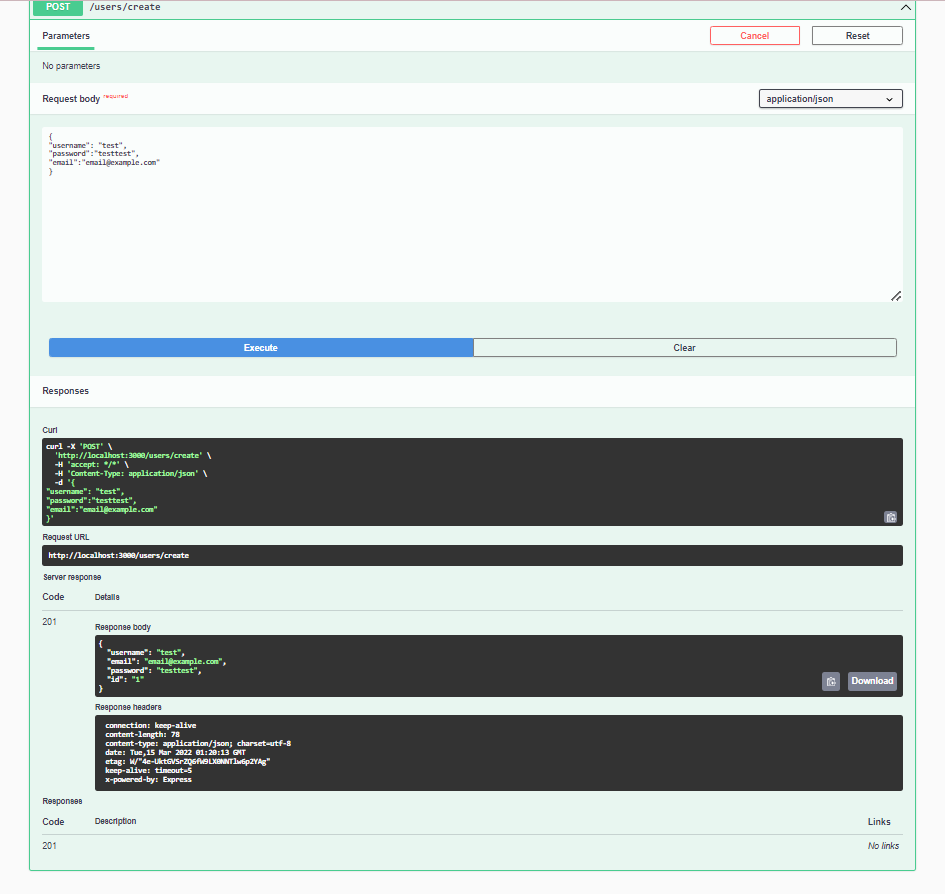Click the "No parameters" text
Image resolution: width=945 pixels, height=894 pixels.
71,66
